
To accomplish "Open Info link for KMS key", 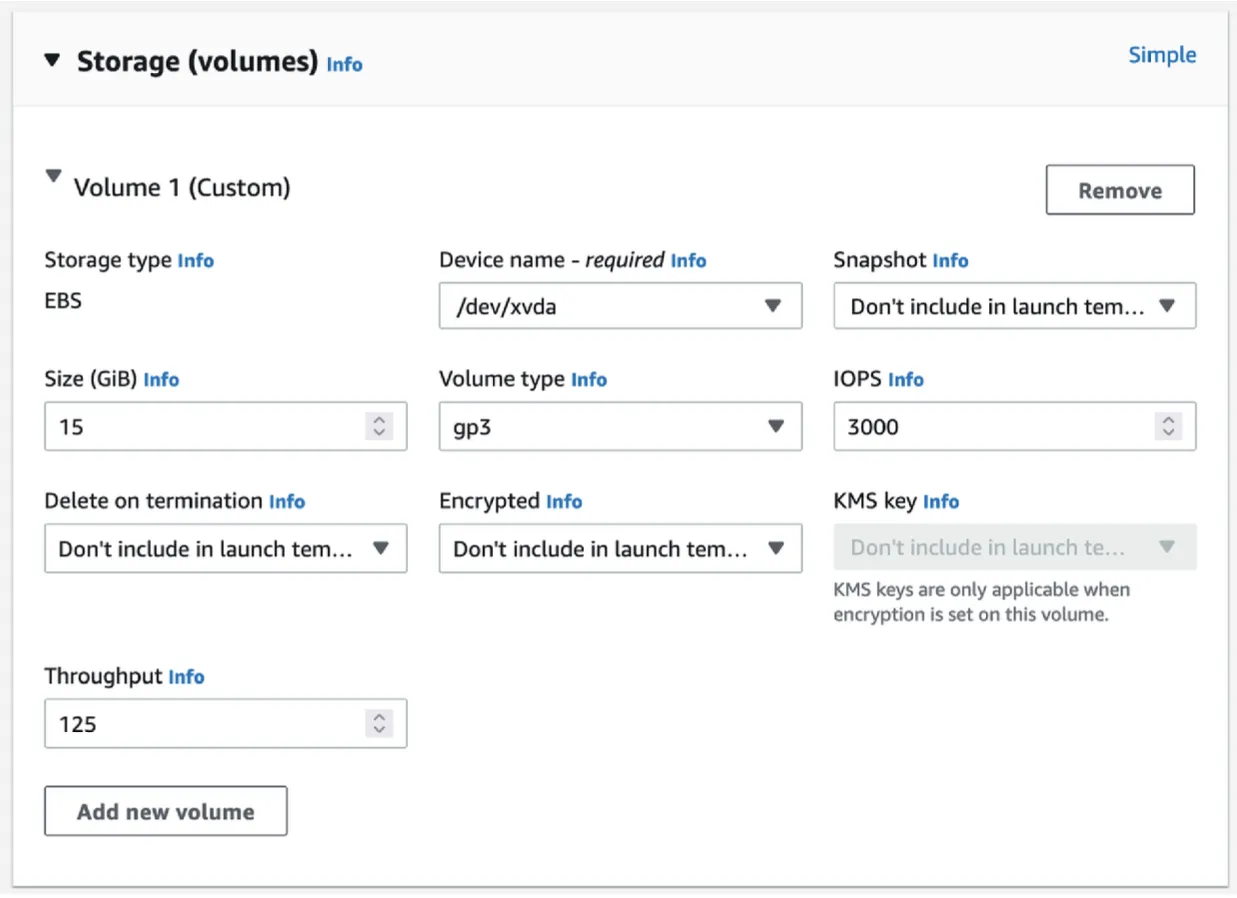I will click(941, 502).
